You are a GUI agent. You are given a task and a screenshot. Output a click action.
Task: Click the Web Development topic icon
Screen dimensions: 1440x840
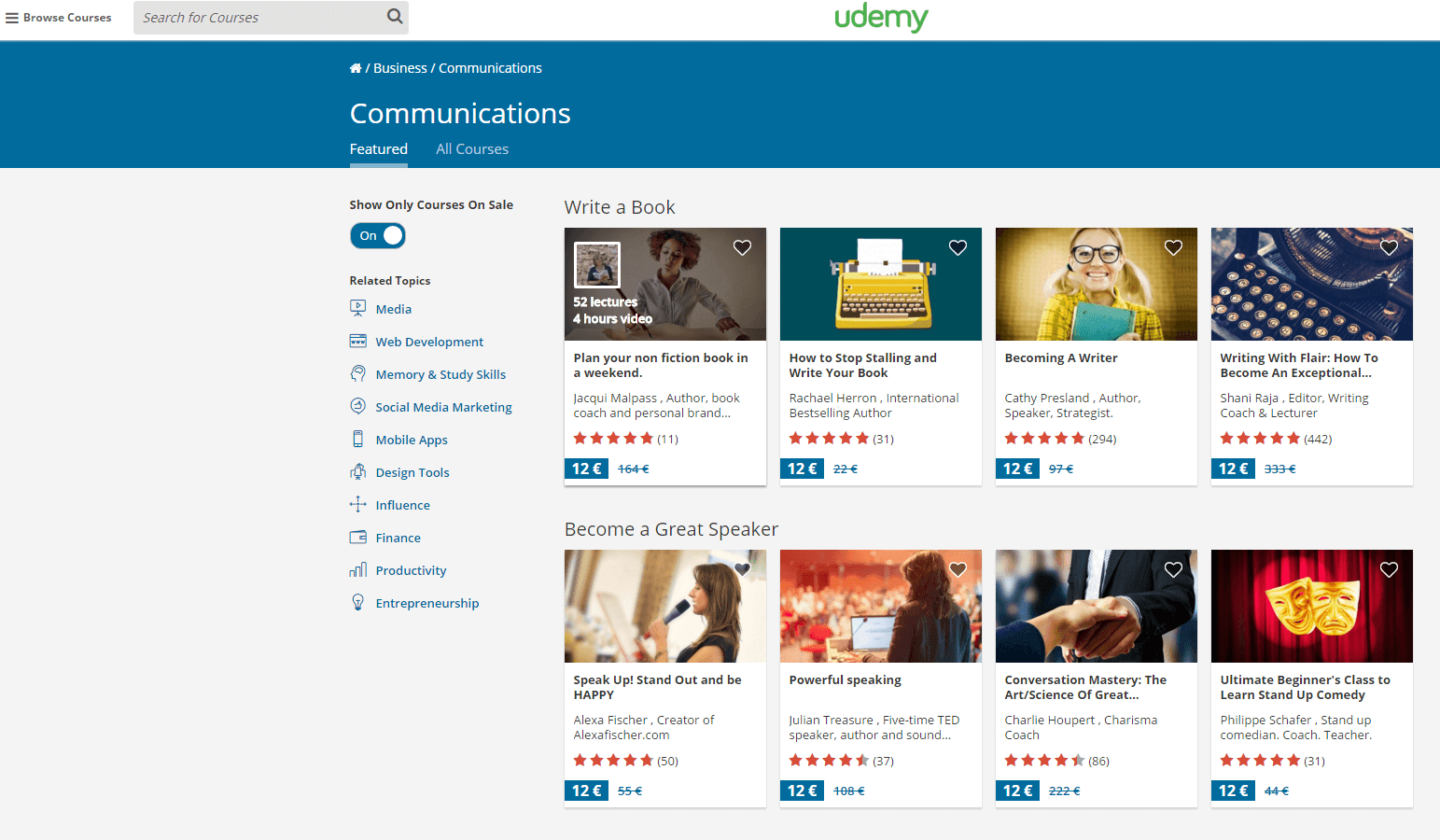click(x=359, y=341)
